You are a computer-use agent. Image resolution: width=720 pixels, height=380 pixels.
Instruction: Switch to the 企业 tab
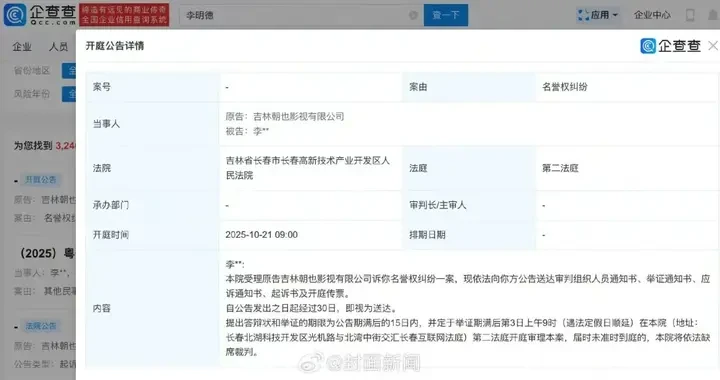(x=22, y=47)
